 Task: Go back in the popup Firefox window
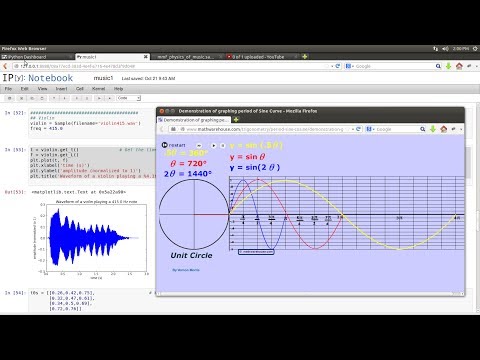[x=162, y=129]
